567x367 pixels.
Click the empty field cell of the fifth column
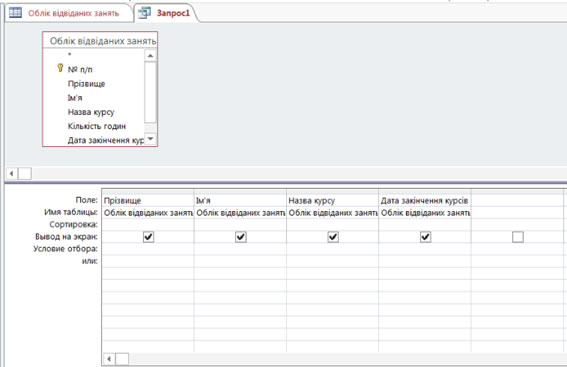tap(517, 200)
